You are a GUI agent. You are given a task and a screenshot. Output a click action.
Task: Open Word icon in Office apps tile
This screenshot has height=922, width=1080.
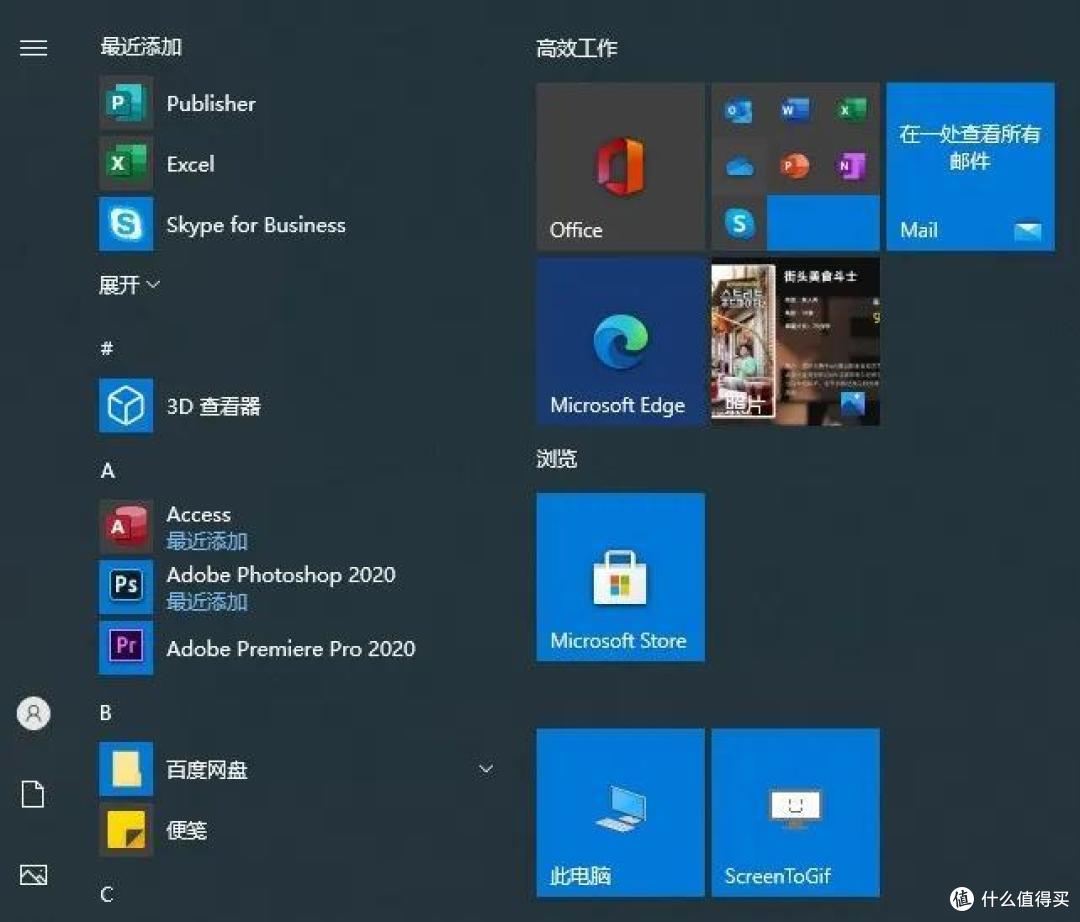click(795, 110)
